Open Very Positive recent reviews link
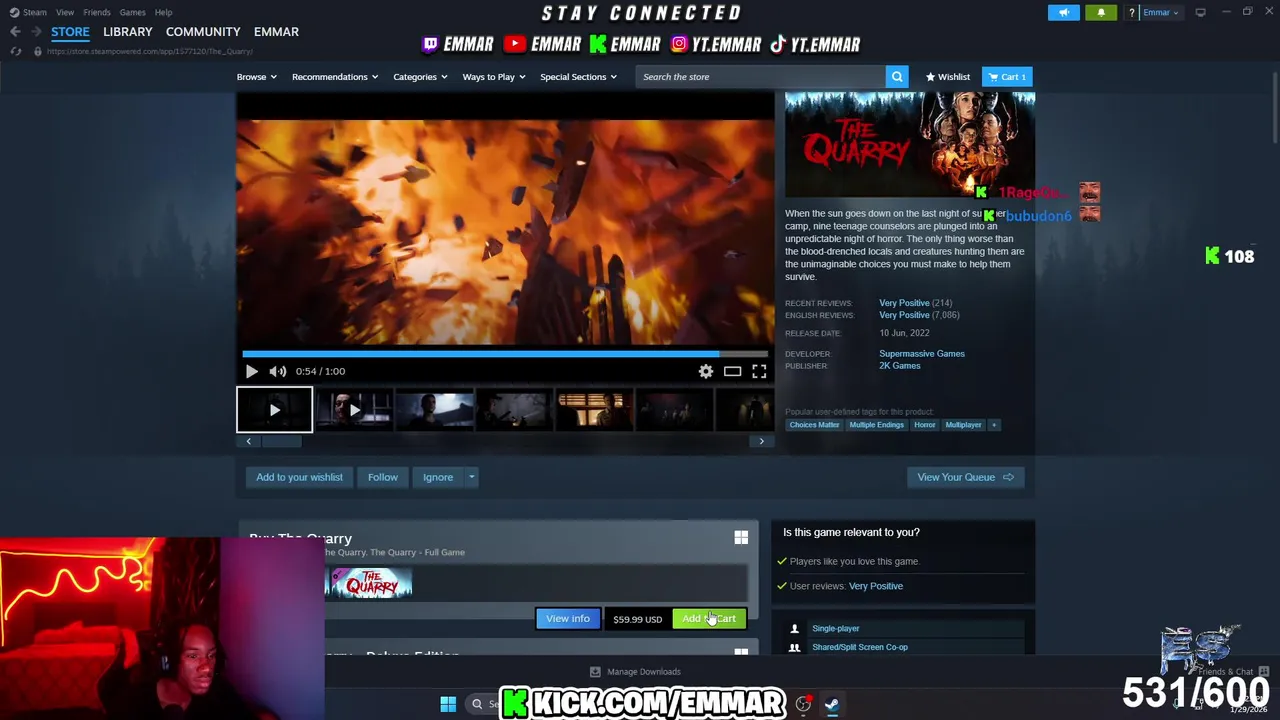 (904, 303)
